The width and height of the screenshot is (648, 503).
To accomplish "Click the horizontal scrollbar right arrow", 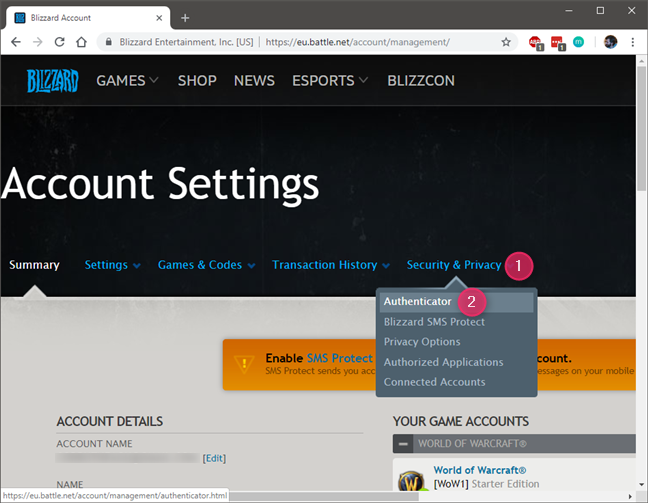I will coord(630,496).
